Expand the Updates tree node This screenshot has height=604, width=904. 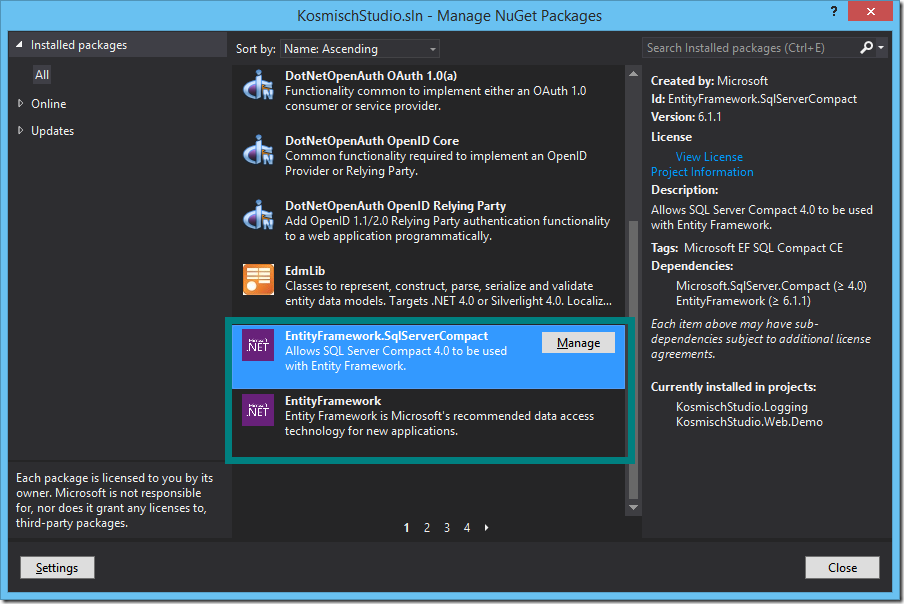20,131
